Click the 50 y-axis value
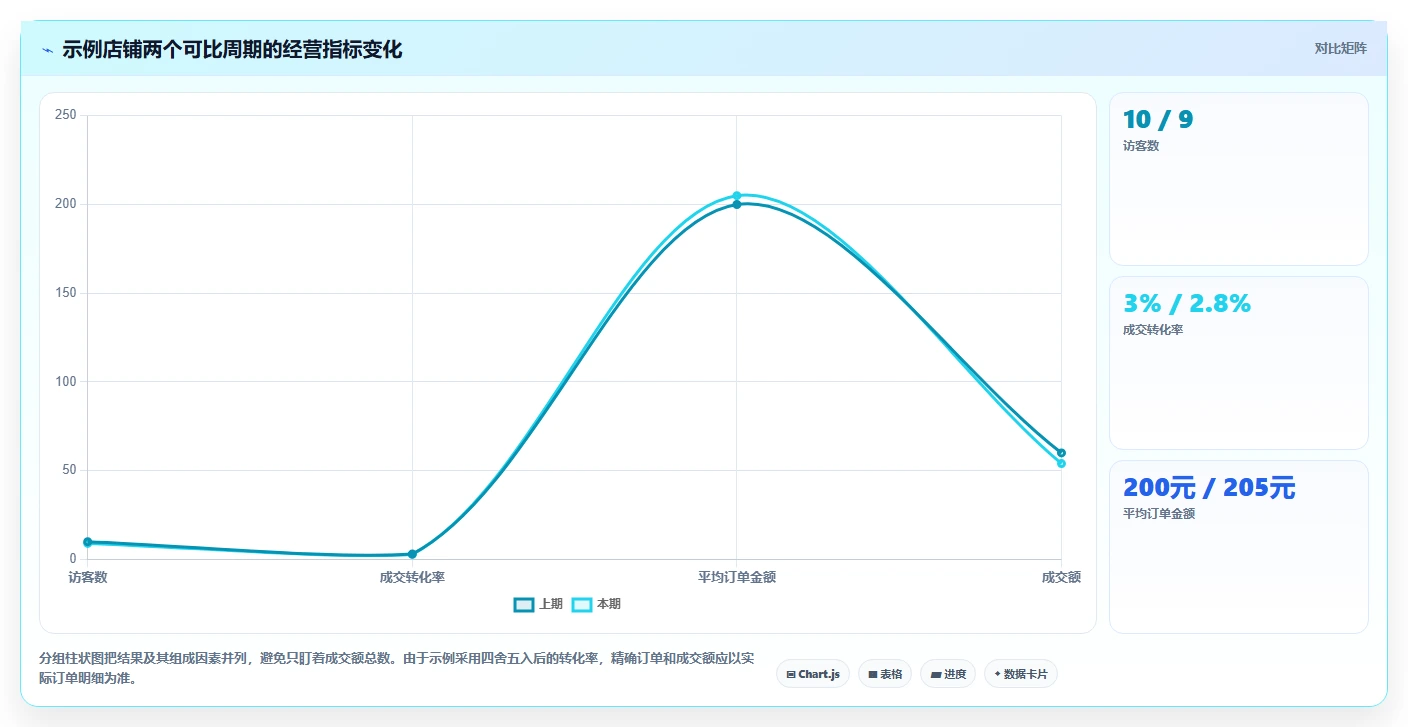1408x727 pixels. coord(69,470)
